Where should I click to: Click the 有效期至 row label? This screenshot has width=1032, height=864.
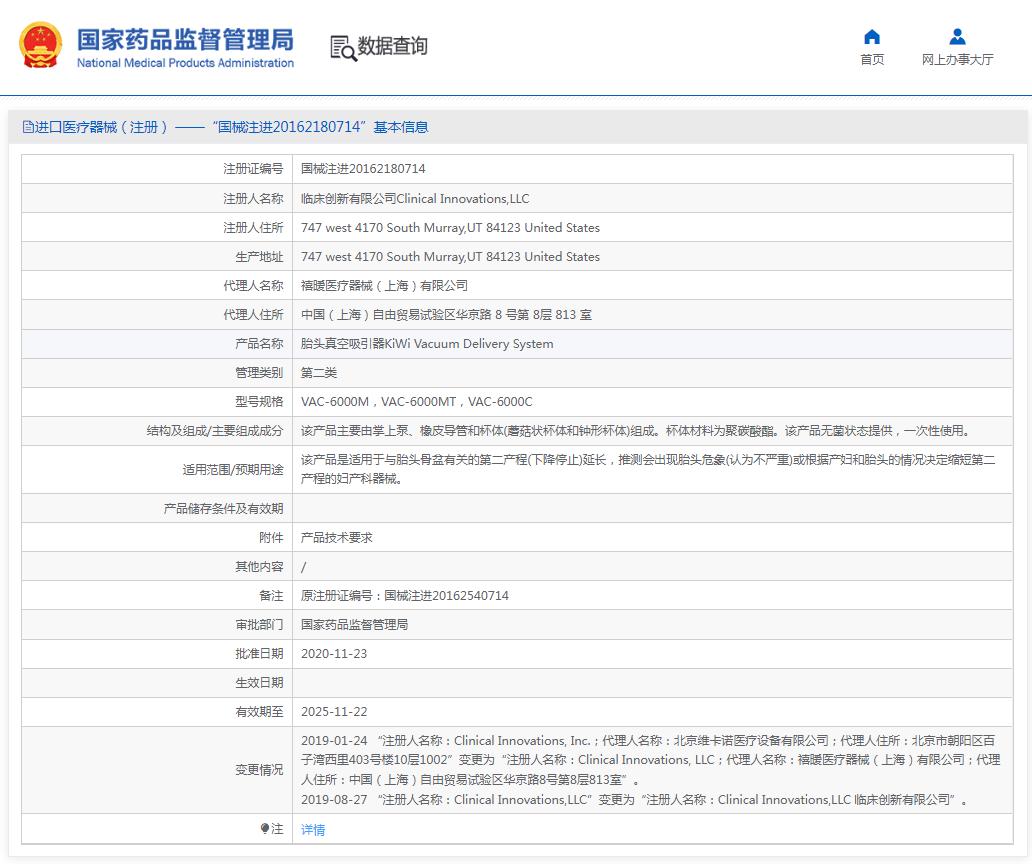point(259,711)
